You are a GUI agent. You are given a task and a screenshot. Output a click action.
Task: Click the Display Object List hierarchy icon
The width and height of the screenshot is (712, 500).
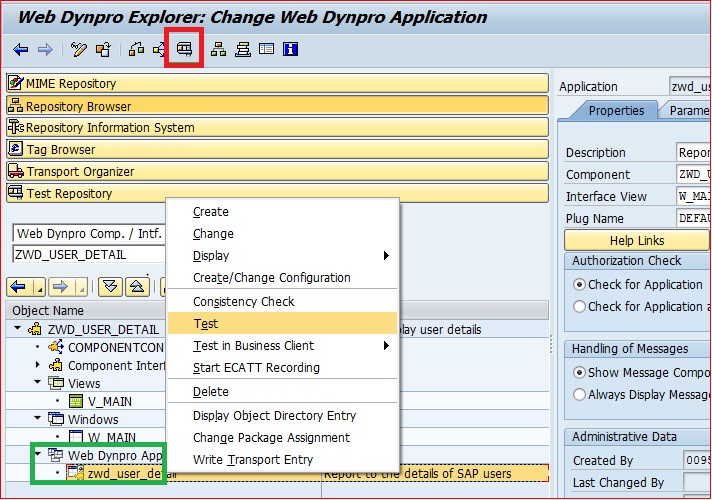218,49
